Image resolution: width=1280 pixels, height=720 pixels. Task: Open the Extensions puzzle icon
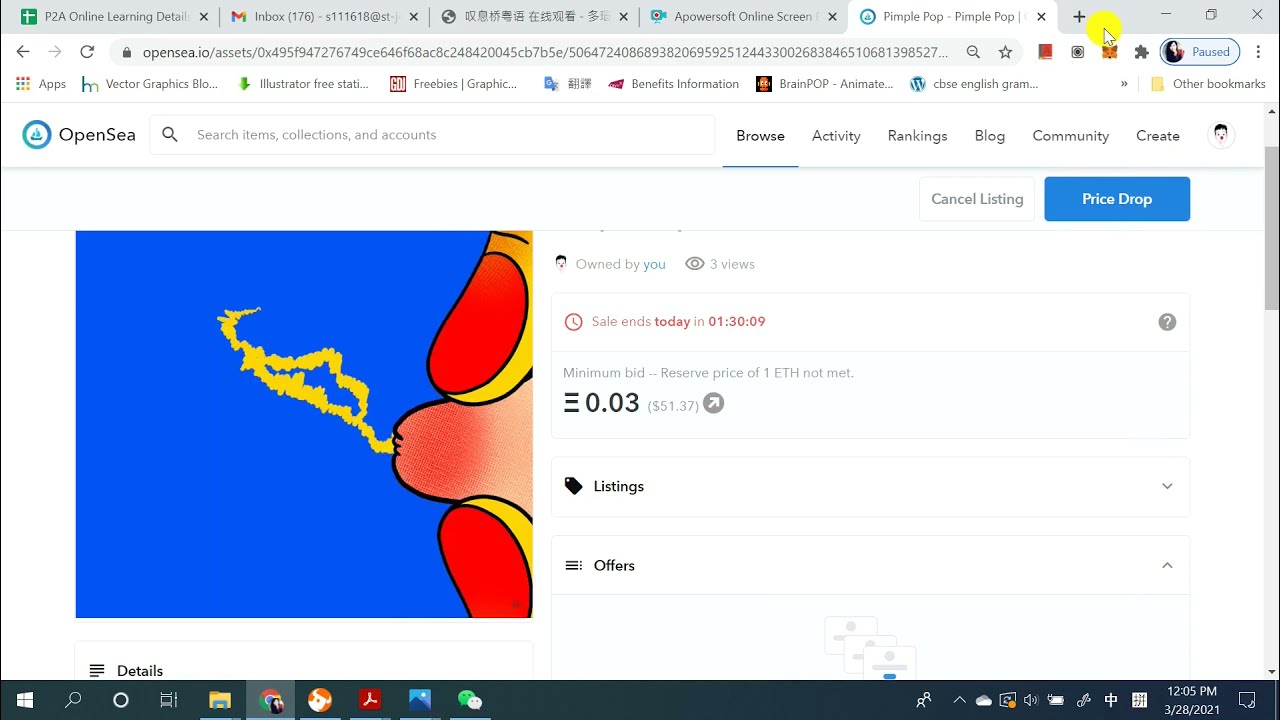[x=1141, y=52]
